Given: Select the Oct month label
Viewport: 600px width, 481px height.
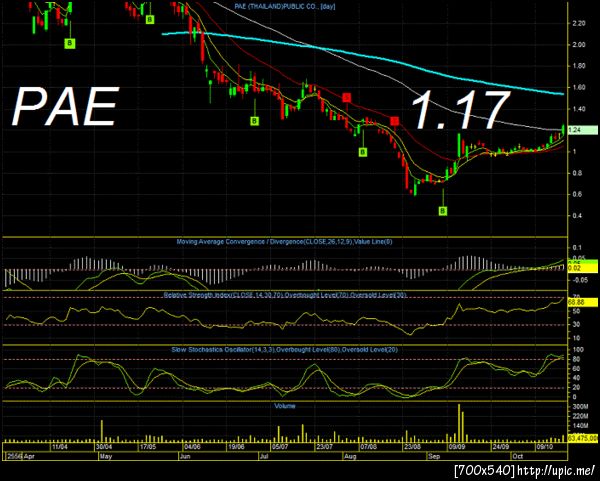Looking at the screenshot, I should [x=517, y=456].
